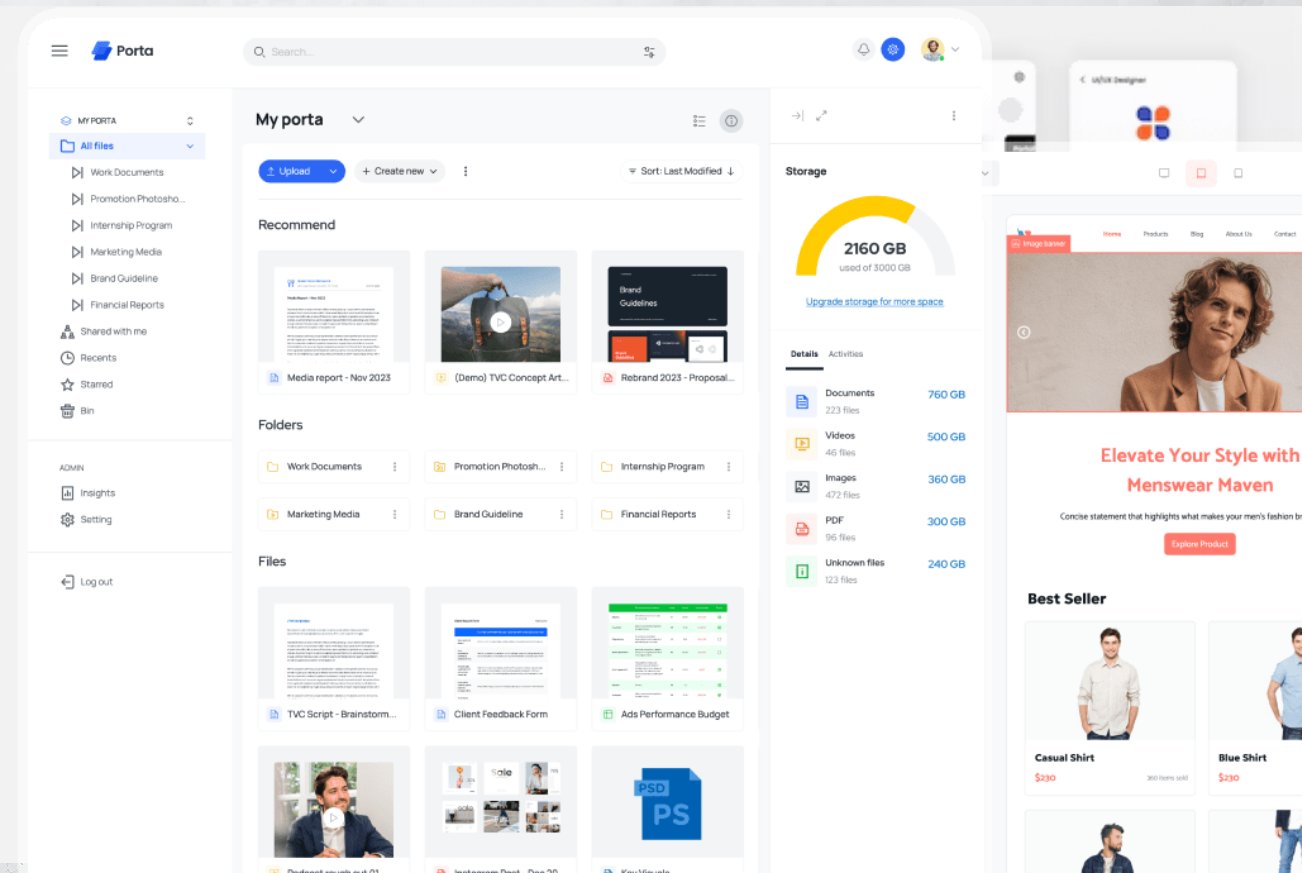Viewport: 1302px width, 873px height.
Task: Collapse the All files tree
Action: (x=190, y=147)
